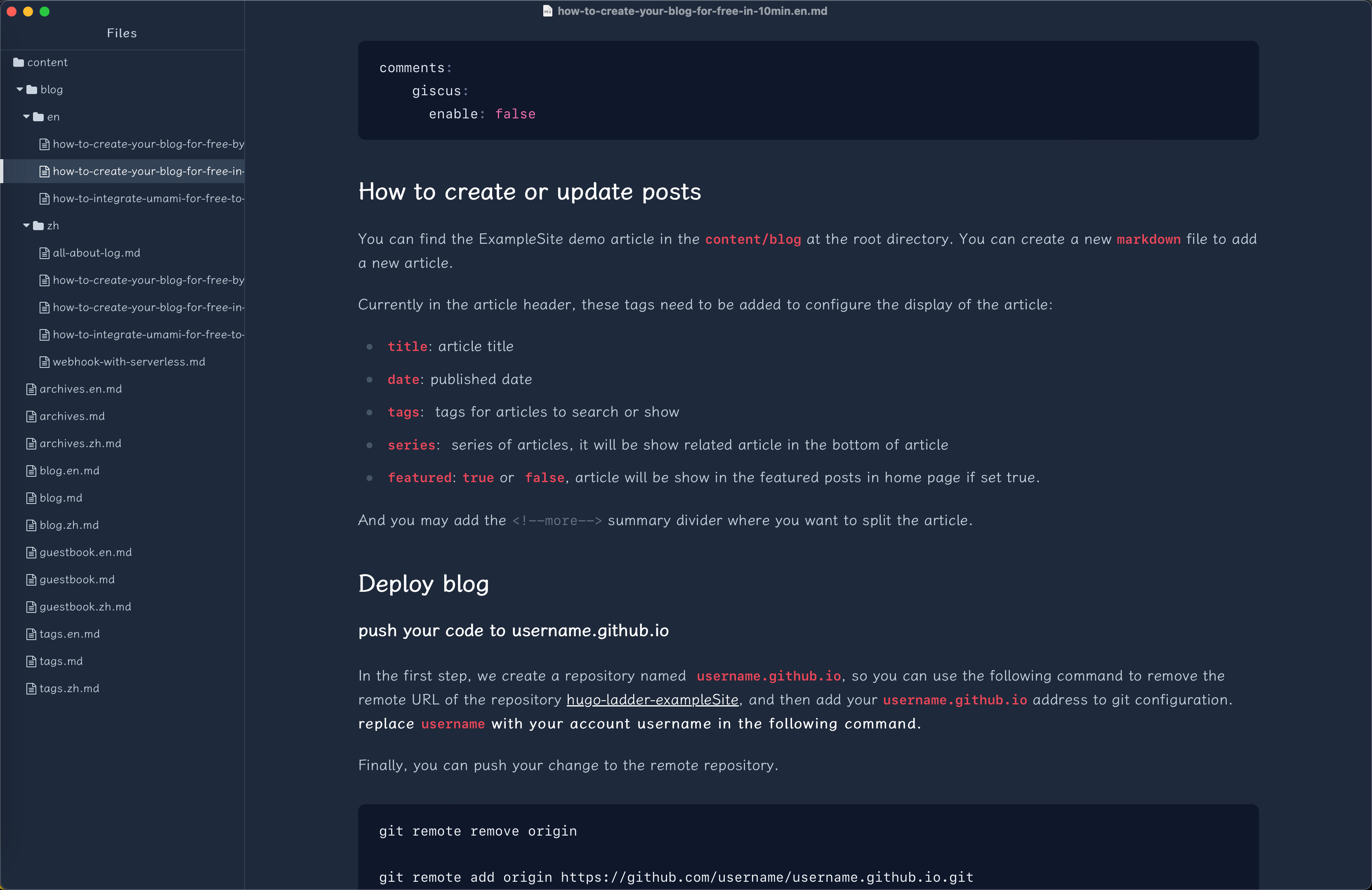Collapse the "zh" folder
Viewport: 1372px width, 890px height.
pyautogui.click(x=26, y=225)
